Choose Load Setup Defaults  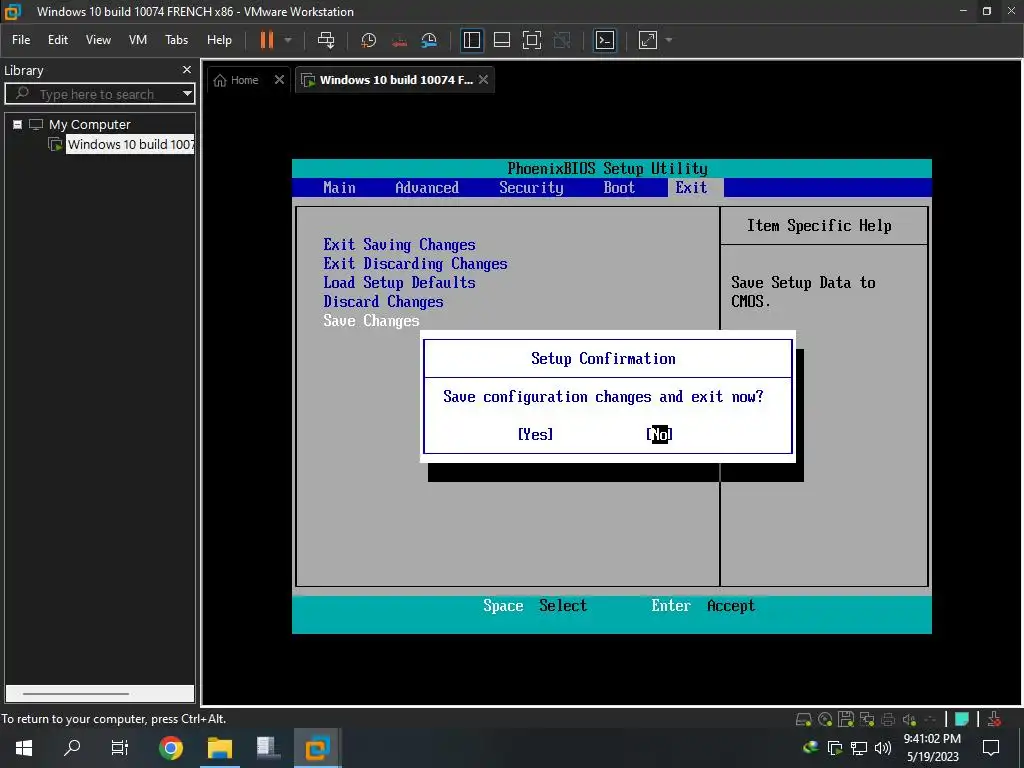(399, 282)
